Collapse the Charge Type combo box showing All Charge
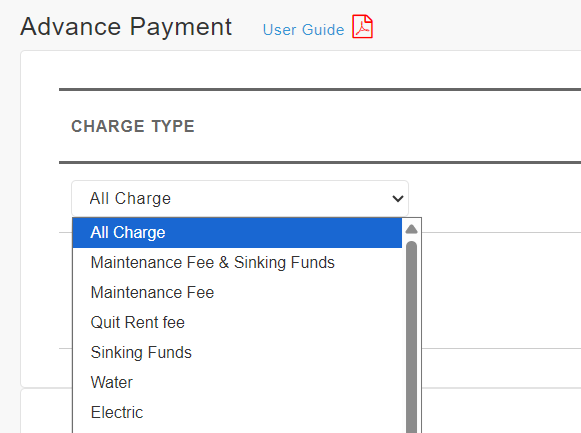Viewport: 581px width, 433px height. tap(240, 199)
